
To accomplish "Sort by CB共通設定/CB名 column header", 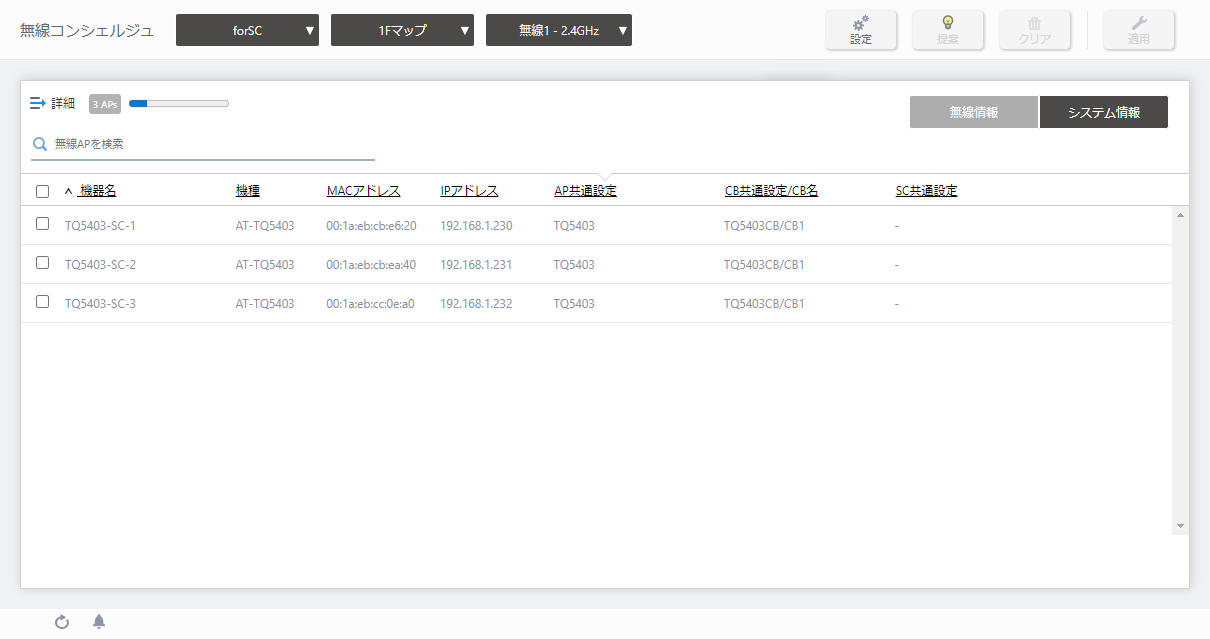I will click(x=771, y=191).
